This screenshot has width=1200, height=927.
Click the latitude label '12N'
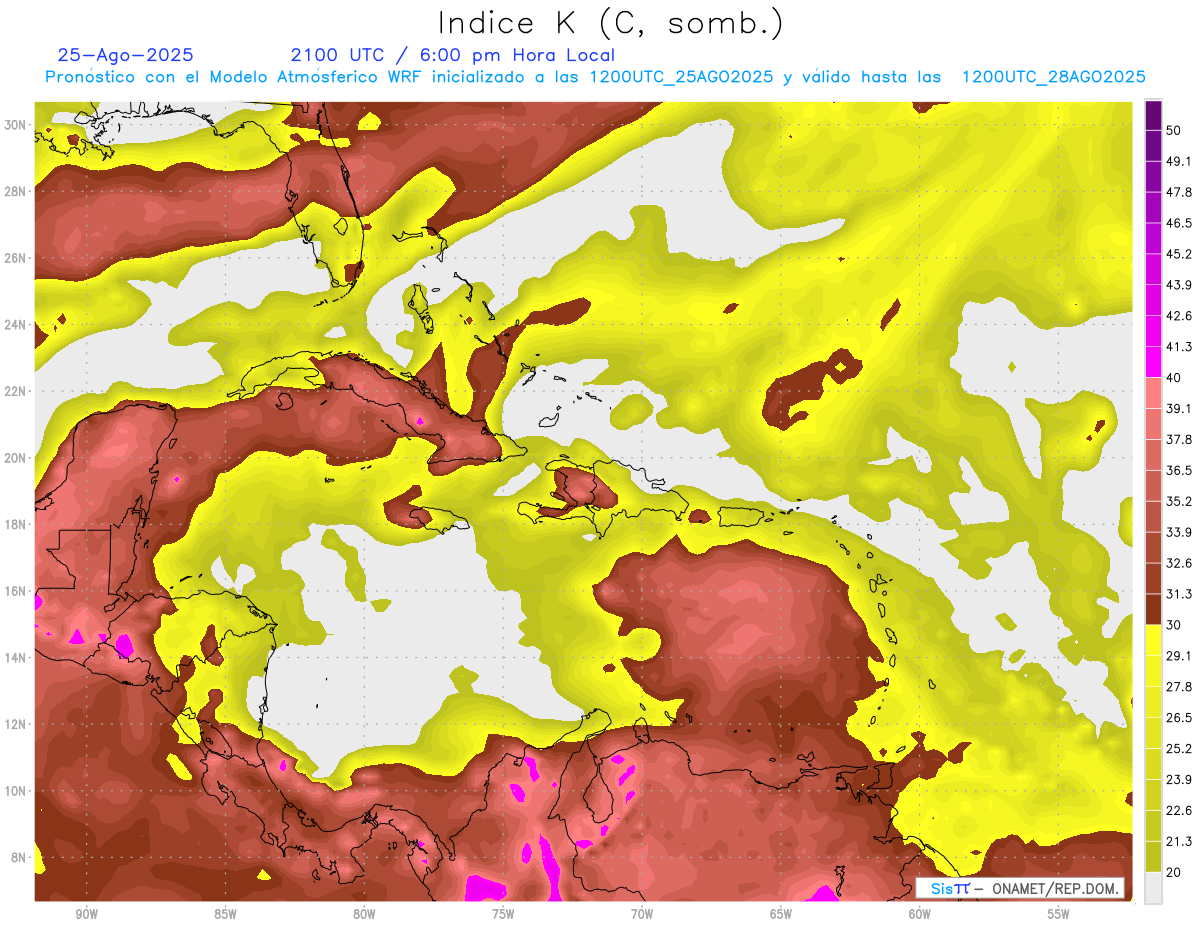(15, 724)
